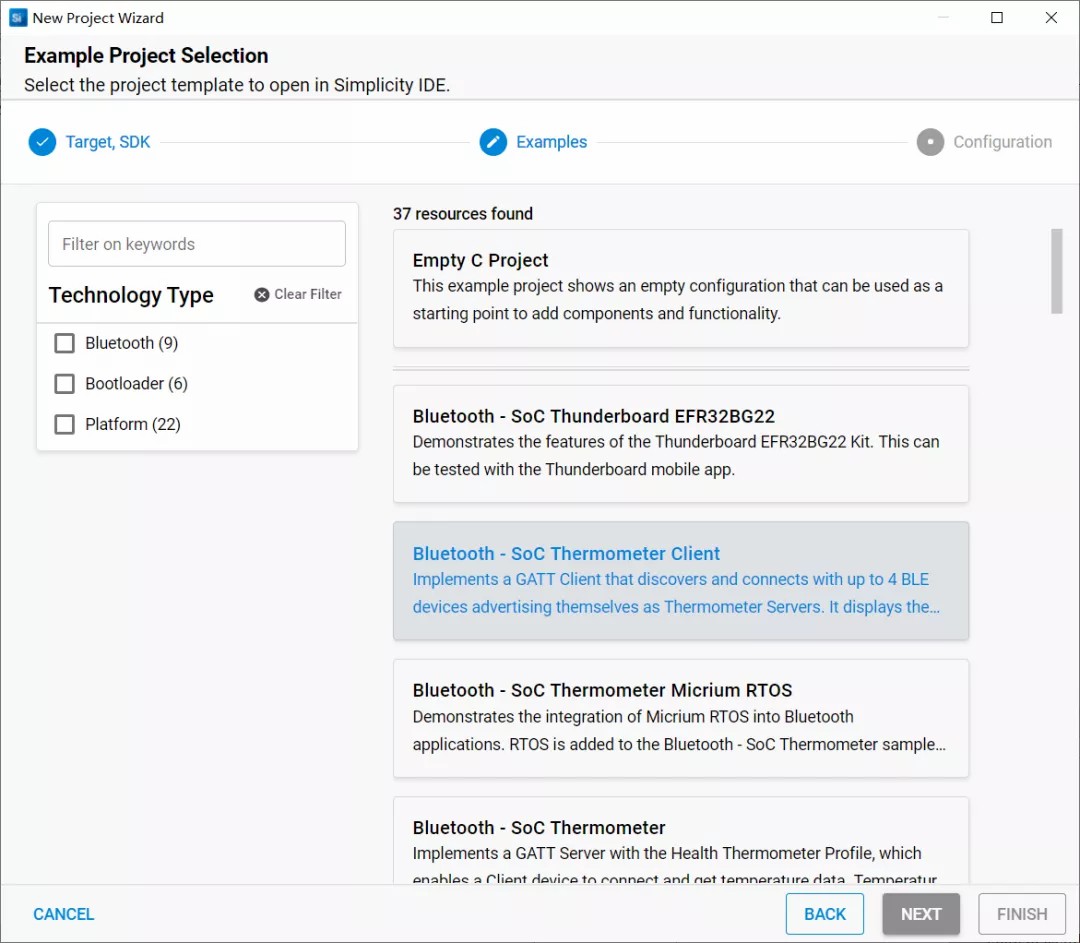Maximize the New Project Wizard window
This screenshot has width=1080, height=943.
click(997, 18)
